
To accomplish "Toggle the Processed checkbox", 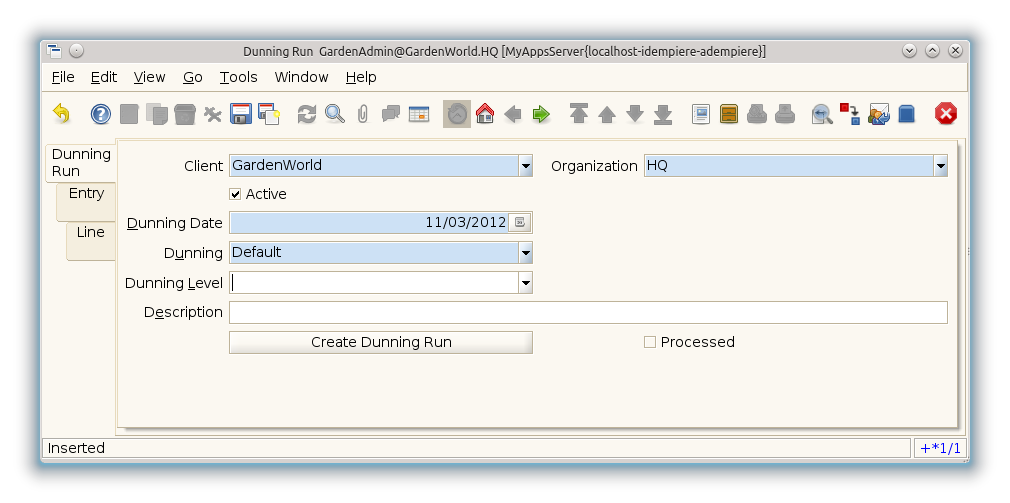I will point(650,342).
